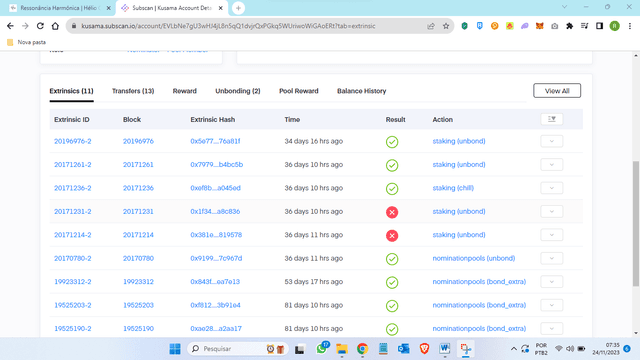Close the Subscan Kusama tab
The height and width of the screenshot is (360, 640).
point(220,8)
